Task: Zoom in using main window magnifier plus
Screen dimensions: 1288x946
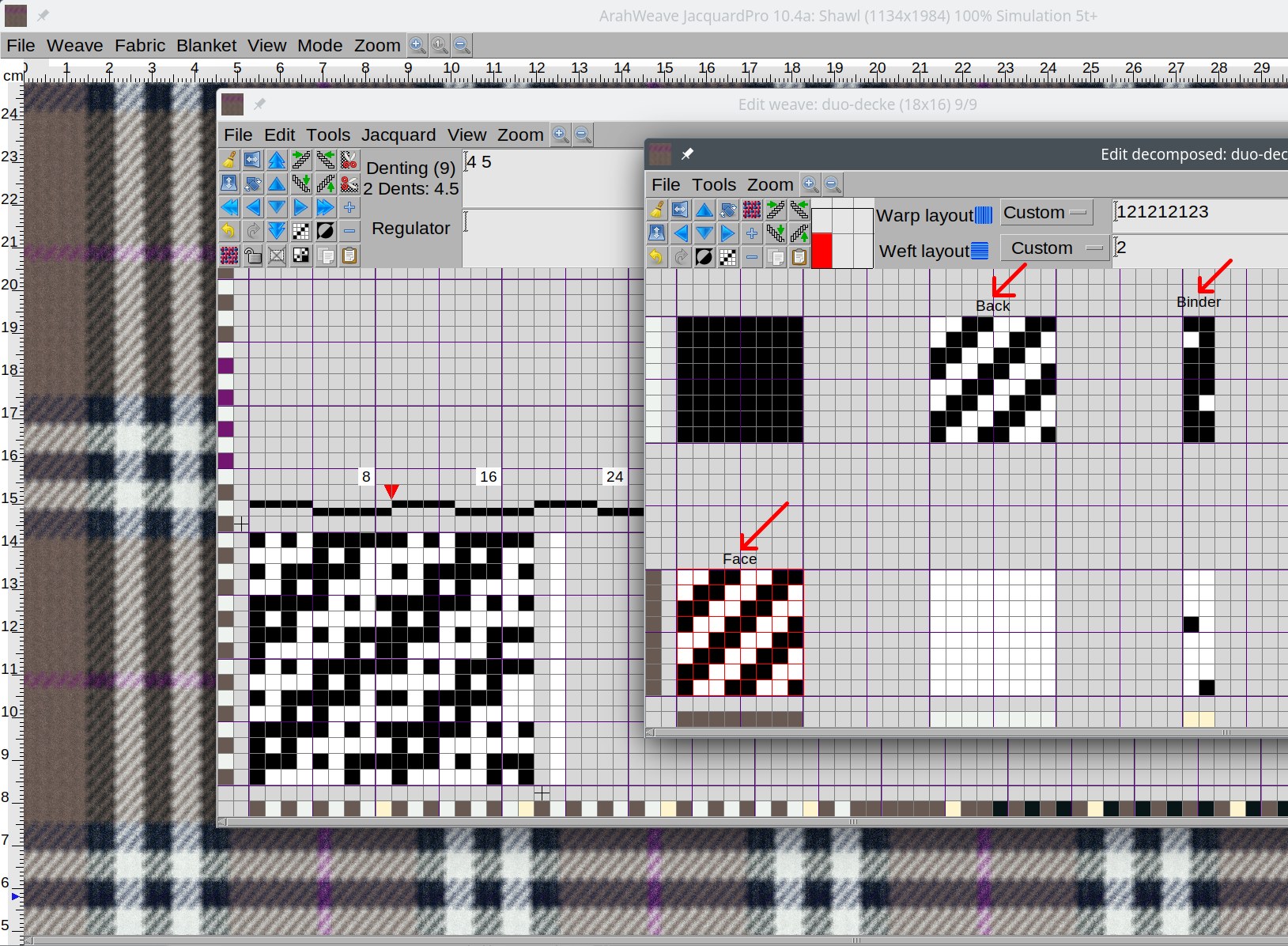Action: [417, 45]
